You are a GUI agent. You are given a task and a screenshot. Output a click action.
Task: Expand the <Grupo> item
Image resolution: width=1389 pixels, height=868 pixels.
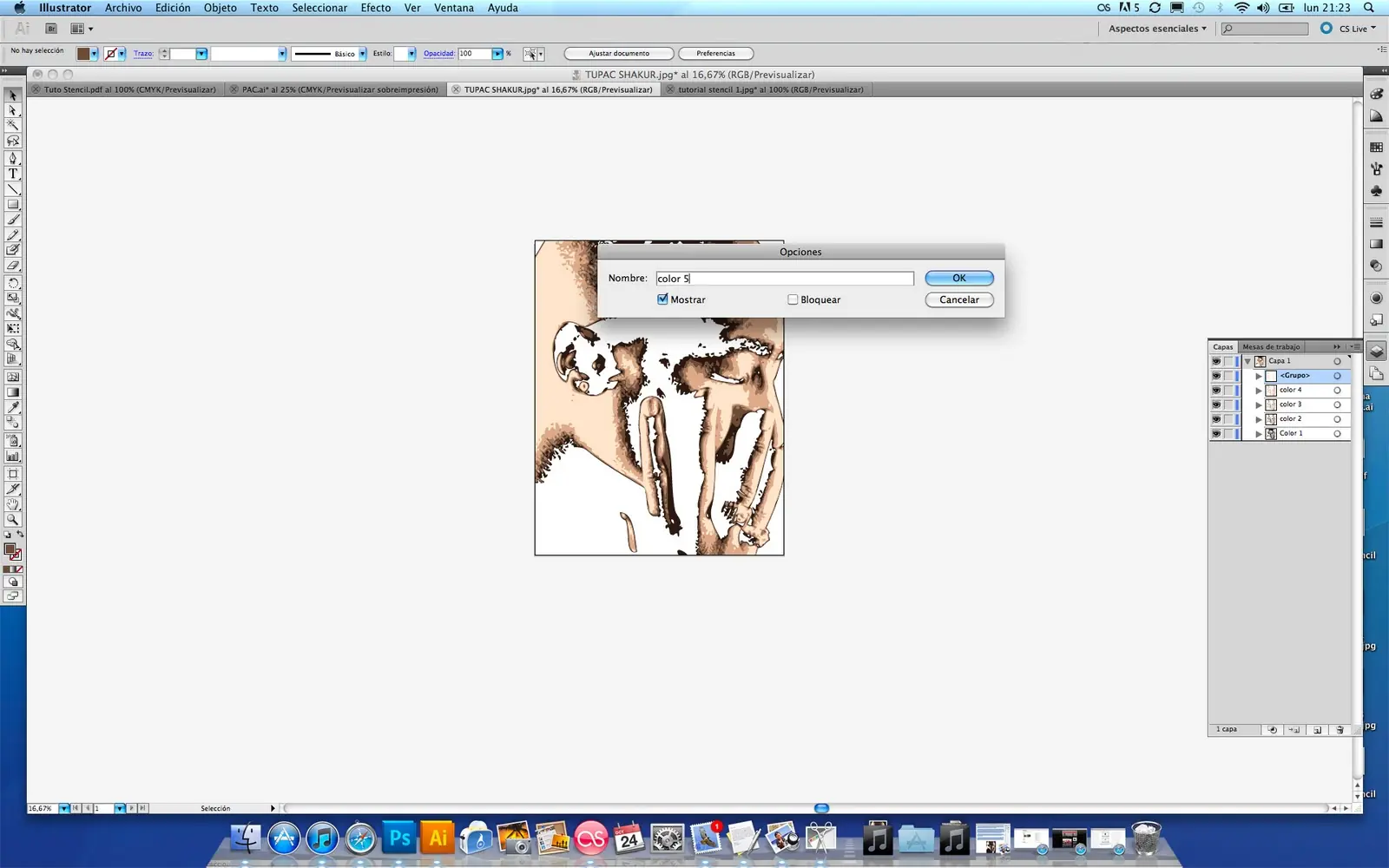click(x=1259, y=376)
